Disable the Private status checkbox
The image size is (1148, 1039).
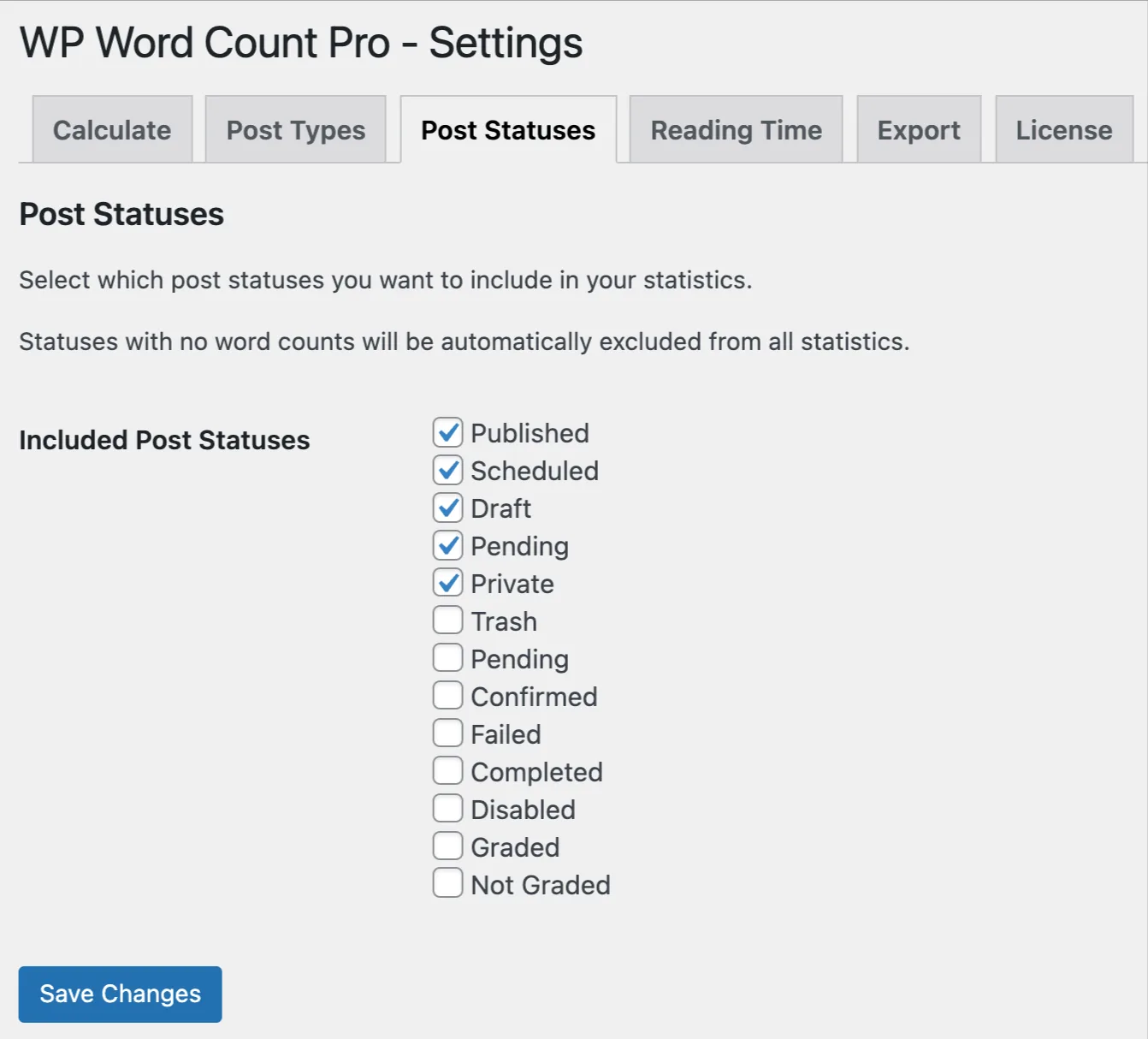(447, 583)
